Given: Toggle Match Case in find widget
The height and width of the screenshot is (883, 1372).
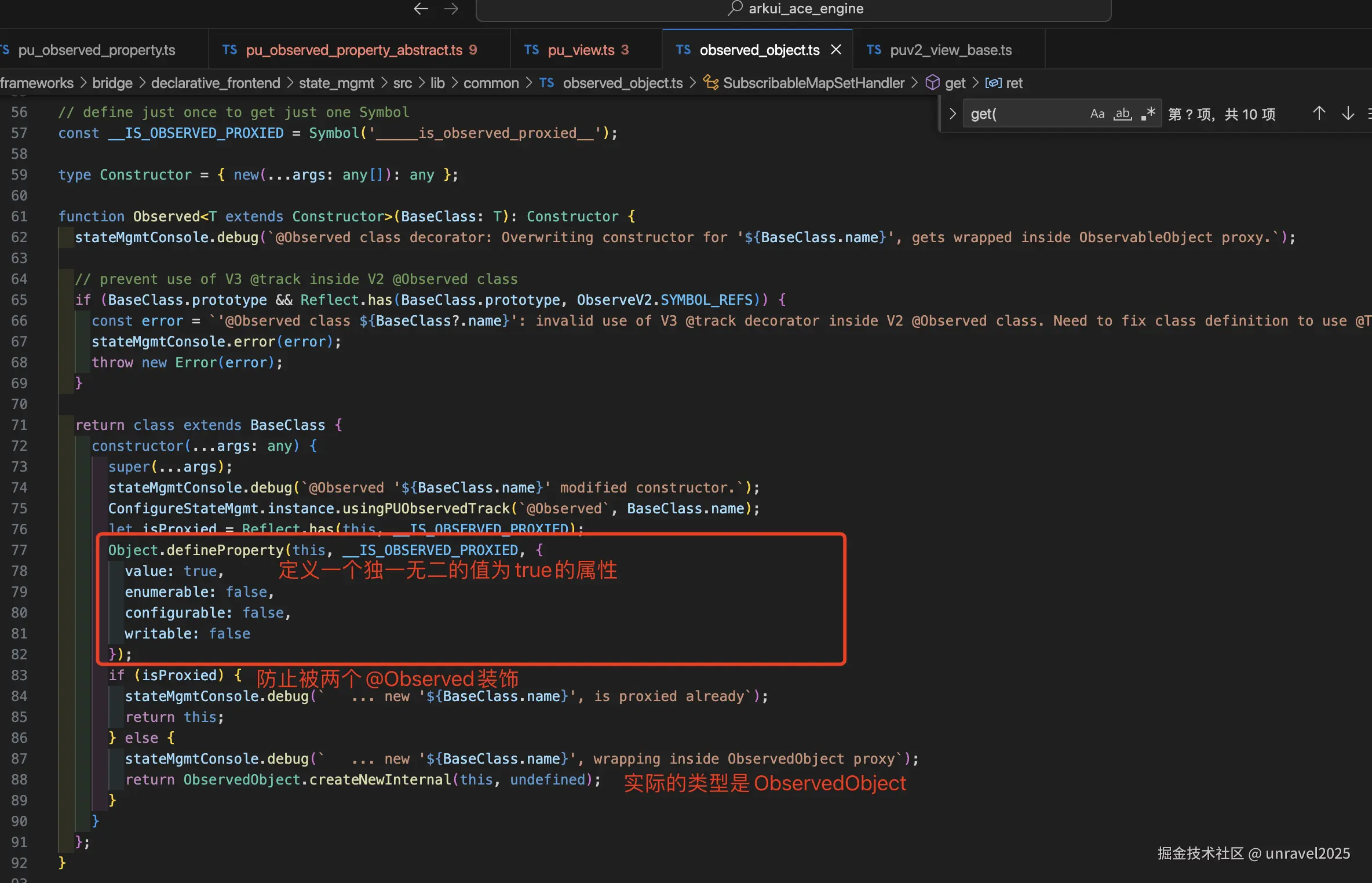Looking at the screenshot, I should coord(1097,114).
